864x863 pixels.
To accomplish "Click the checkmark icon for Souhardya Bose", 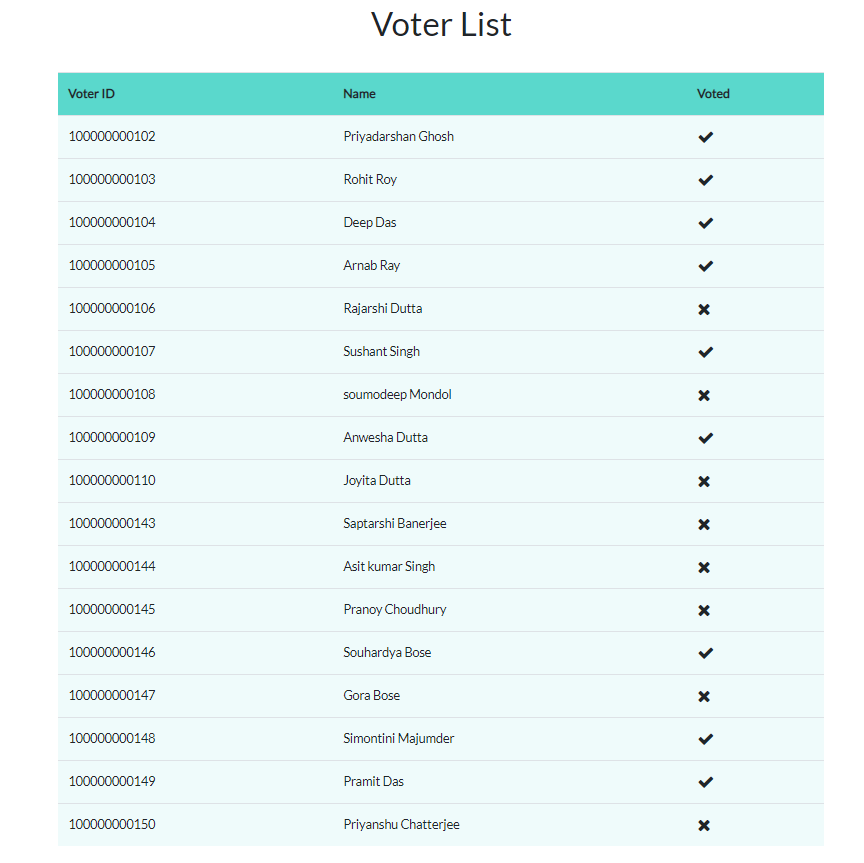I will coord(705,653).
